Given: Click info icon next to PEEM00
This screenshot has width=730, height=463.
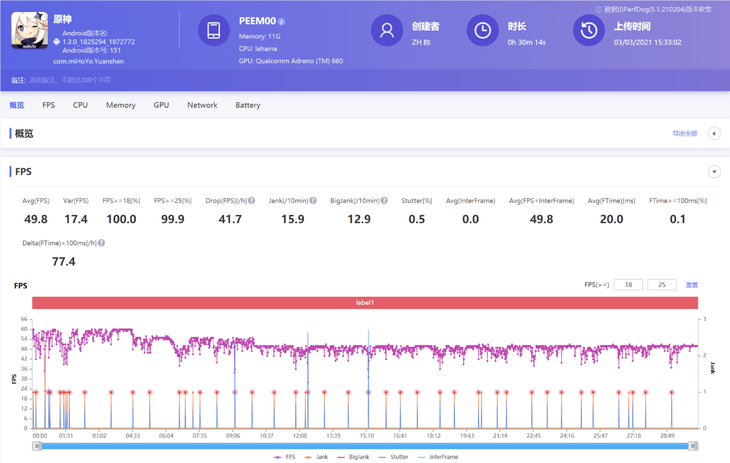Looking at the screenshot, I should pos(282,21).
